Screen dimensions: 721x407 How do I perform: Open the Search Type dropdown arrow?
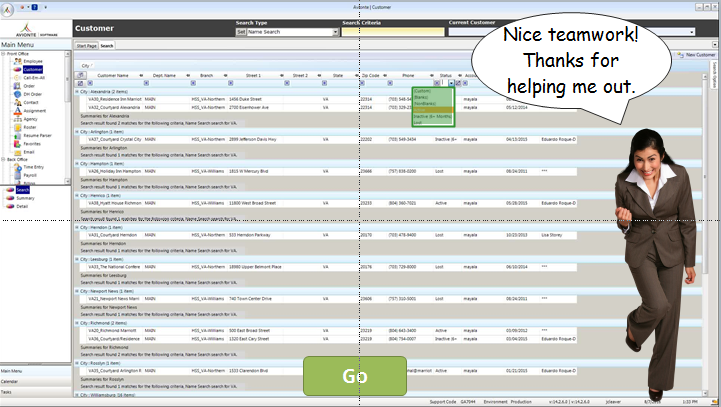point(336,32)
